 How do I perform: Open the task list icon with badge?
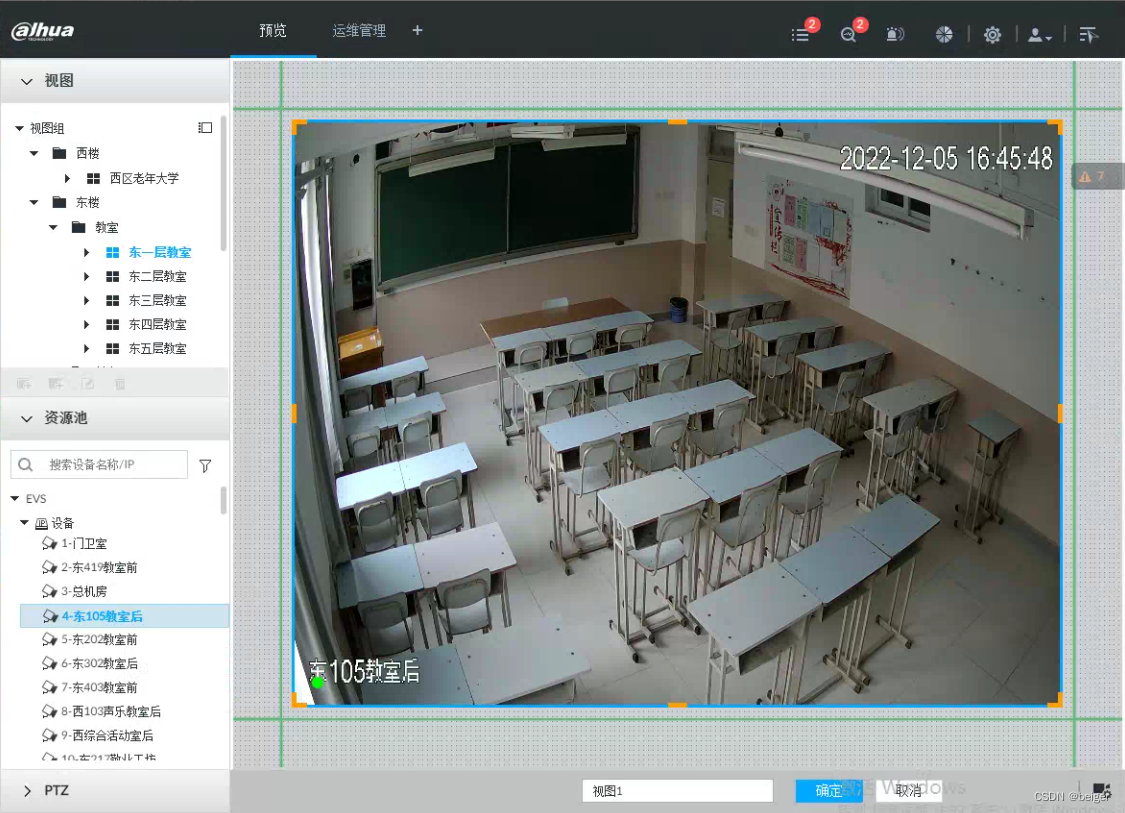pos(801,34)
